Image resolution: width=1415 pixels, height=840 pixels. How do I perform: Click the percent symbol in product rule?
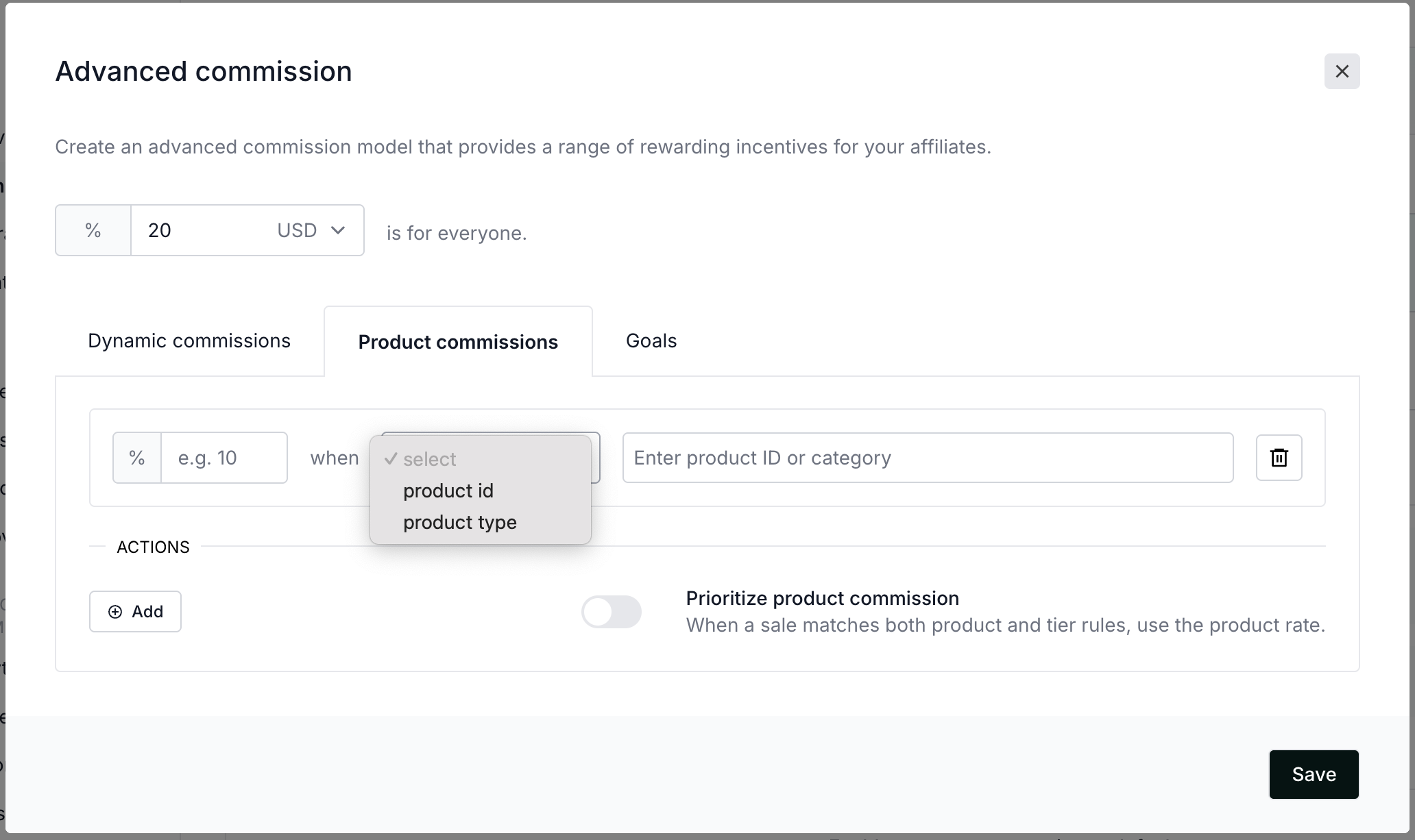(137, 458)
